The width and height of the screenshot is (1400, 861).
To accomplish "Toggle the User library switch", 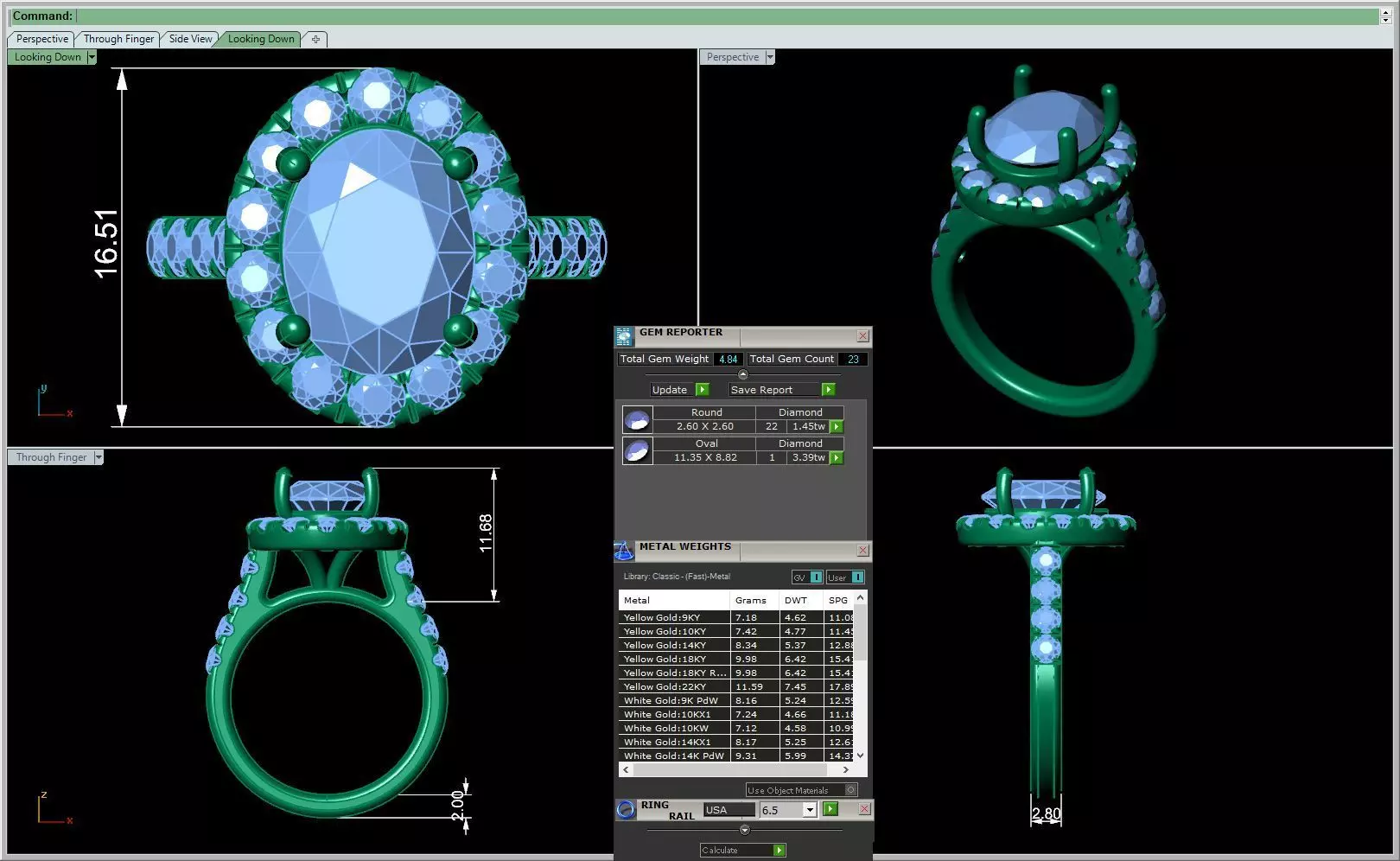I will point(845,577).
